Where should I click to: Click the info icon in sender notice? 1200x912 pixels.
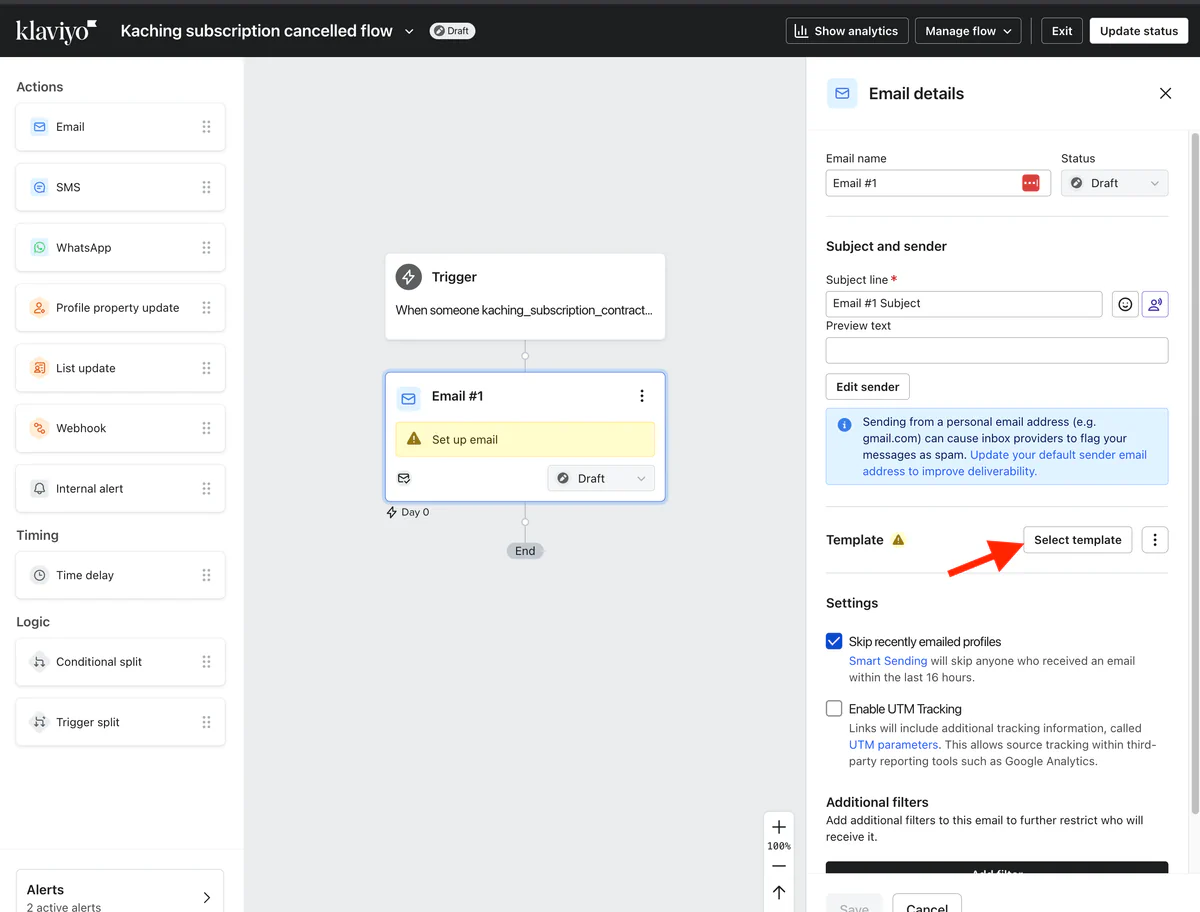click(844, 424)
